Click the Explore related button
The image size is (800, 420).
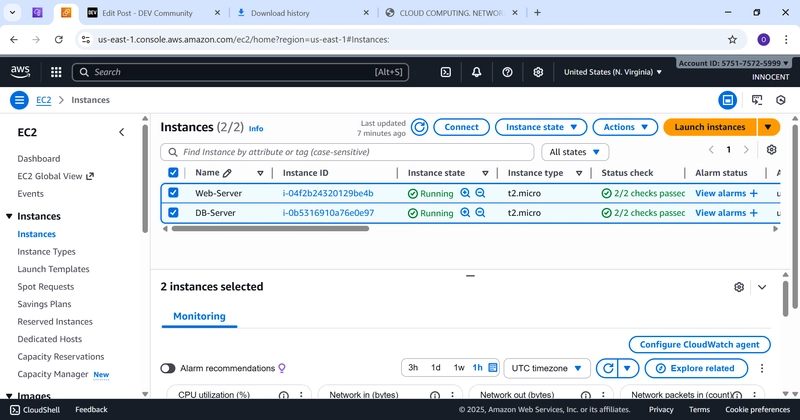(x=696, y=368)
